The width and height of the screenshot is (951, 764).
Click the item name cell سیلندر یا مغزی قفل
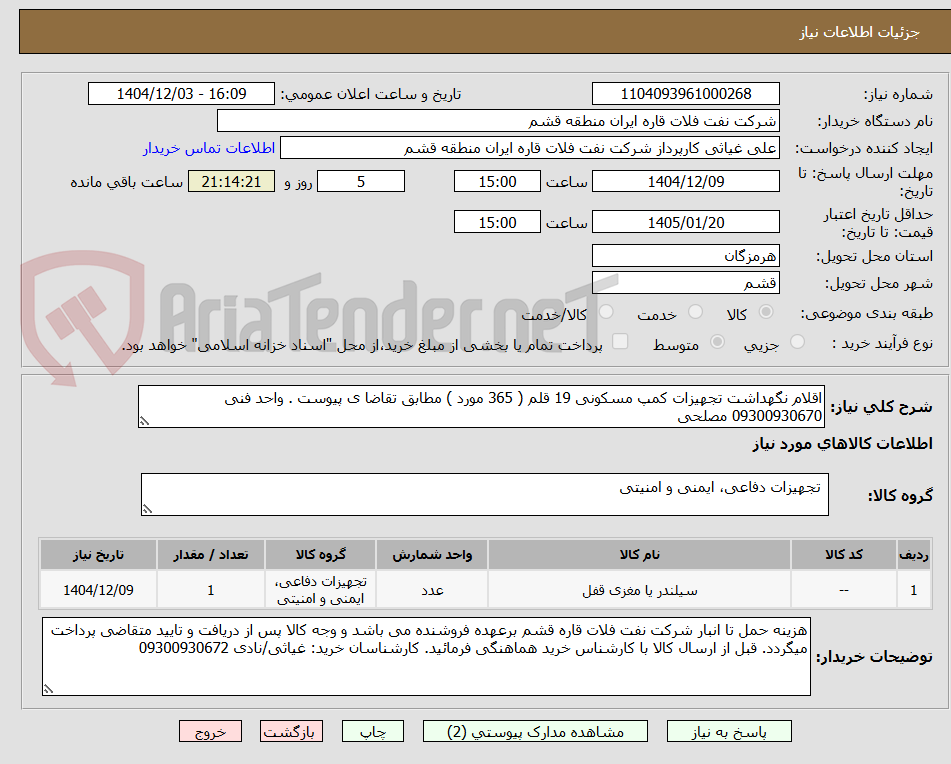click(x=639, y=590)
